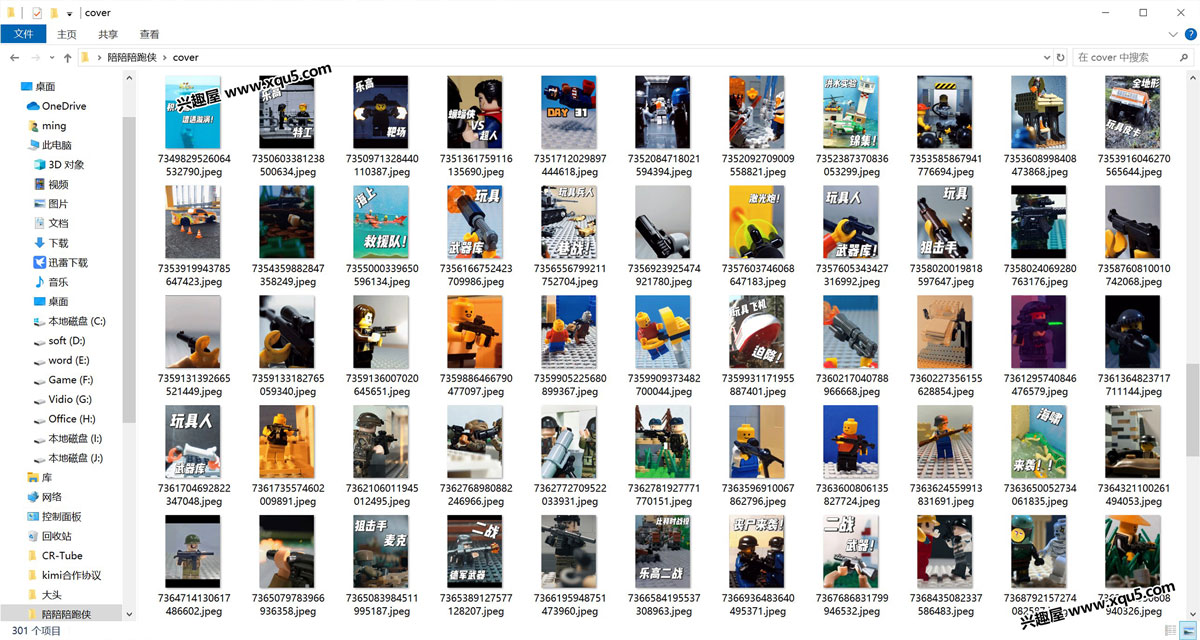Click the sidebar scrollbar down arrow

tap(129, 613)
